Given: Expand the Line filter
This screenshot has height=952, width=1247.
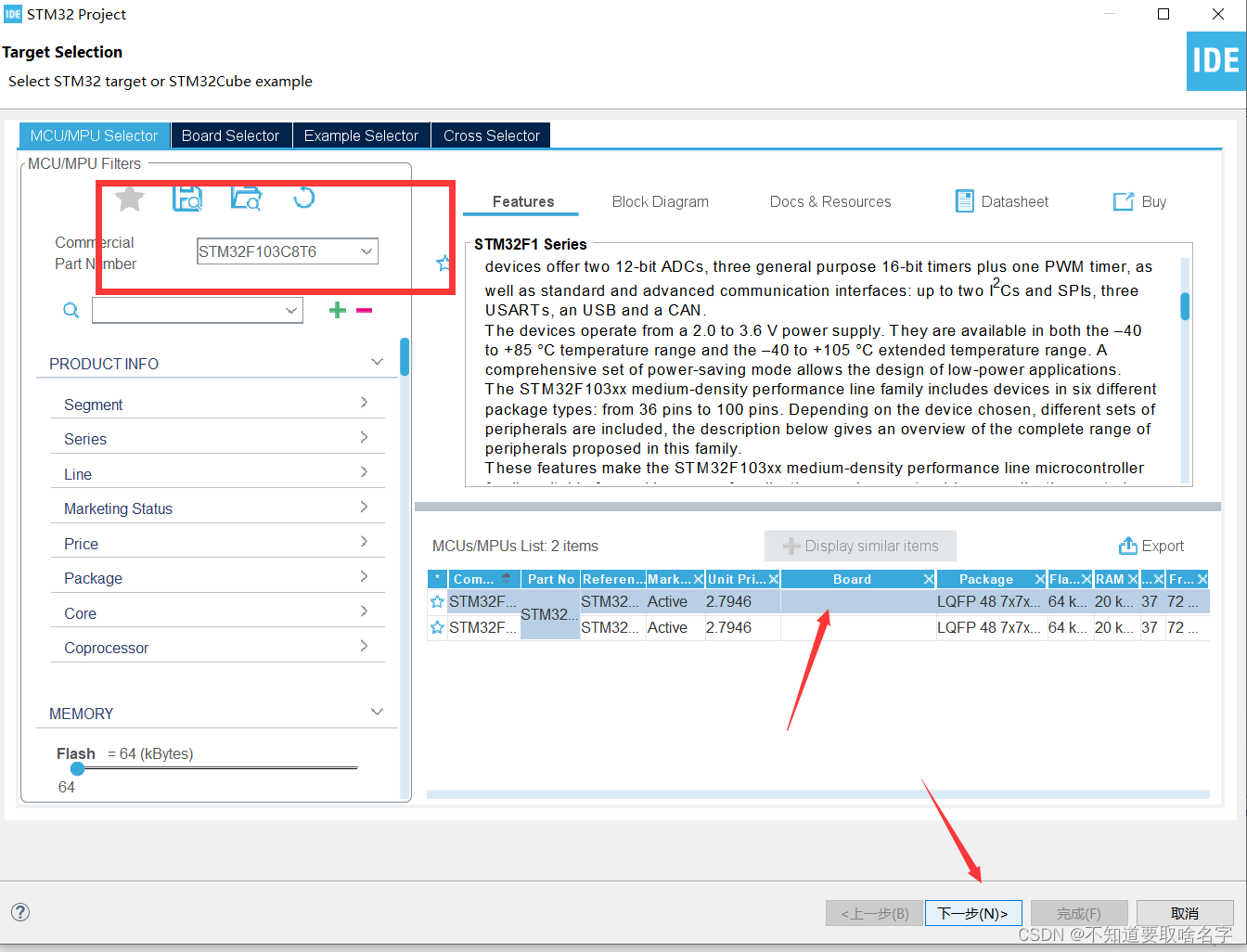Looking at the screenshot, I should 364,471.
